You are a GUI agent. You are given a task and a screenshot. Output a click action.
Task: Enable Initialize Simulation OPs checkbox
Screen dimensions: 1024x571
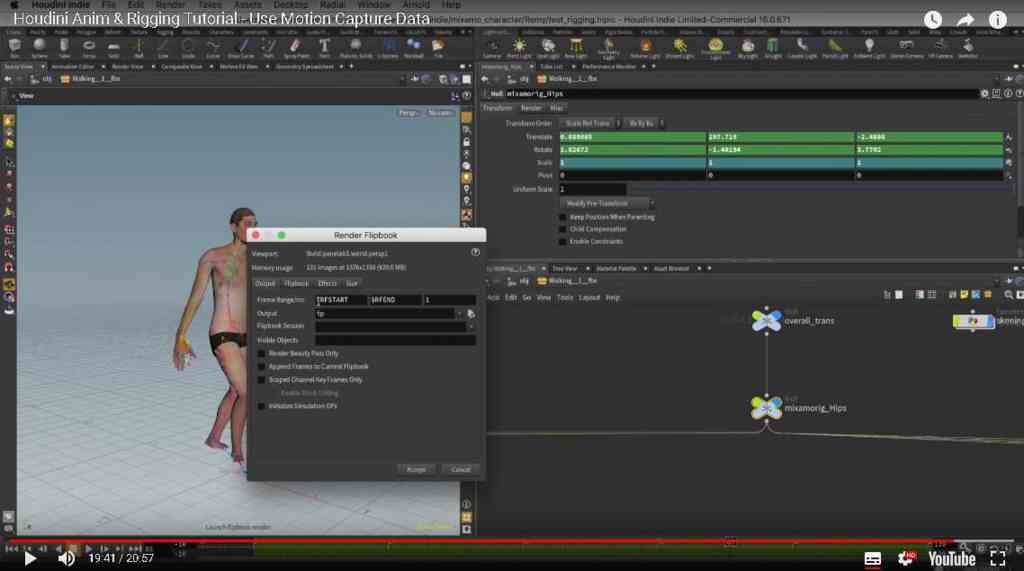point(261,406)
